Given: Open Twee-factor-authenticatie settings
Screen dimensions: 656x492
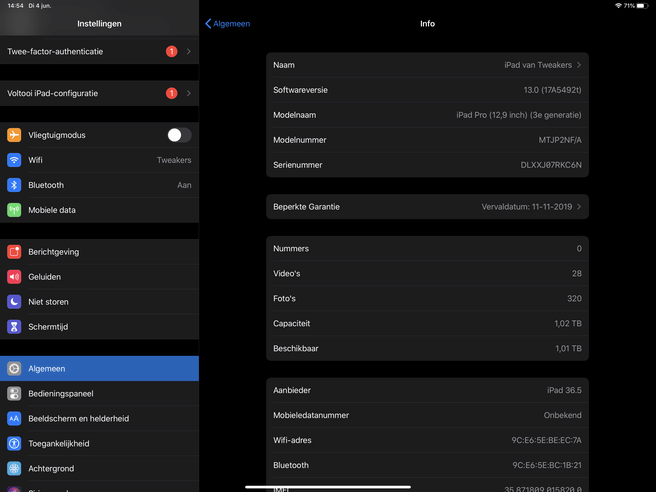Looking at the screenshot, I should pos(99,51).
